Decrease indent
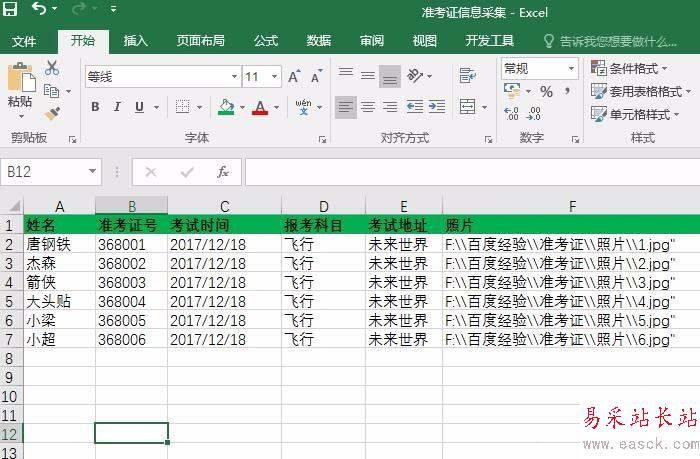 point(414,107)
